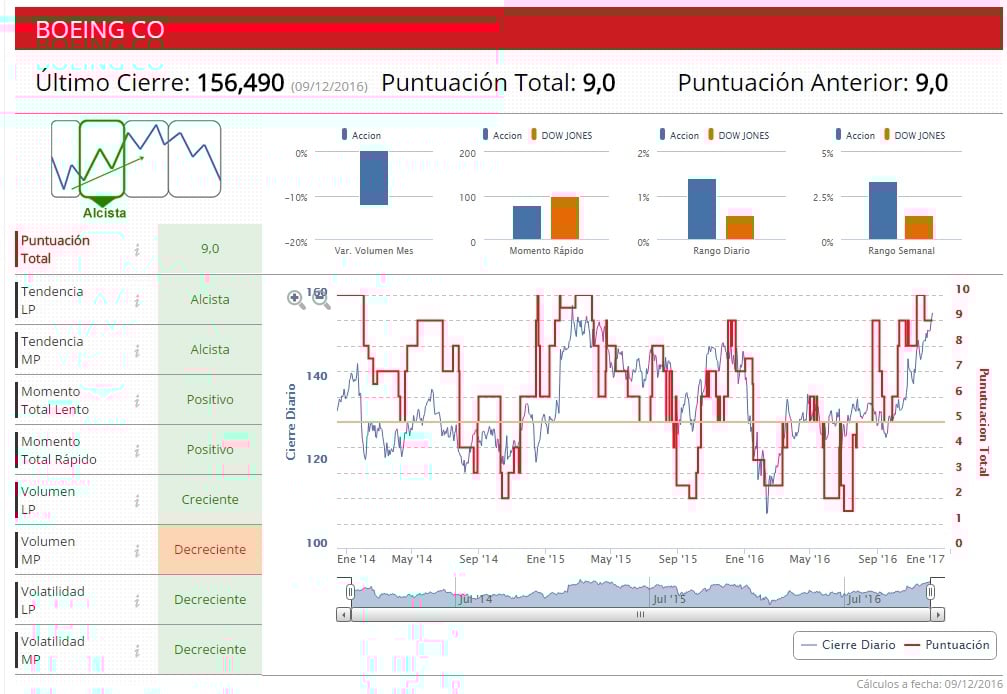The width and height of the screenshot is (1007, 694).
Task: Toggle Accion legend in Rango Semanal chart
Action: [x=855, y=135]
